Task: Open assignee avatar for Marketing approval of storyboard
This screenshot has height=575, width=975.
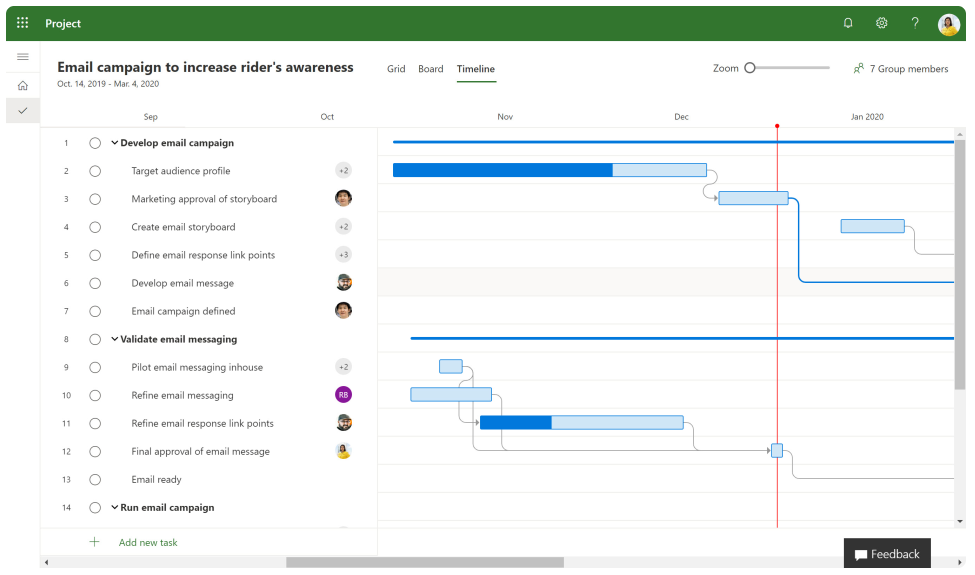Action: click(x=343, y=198)
